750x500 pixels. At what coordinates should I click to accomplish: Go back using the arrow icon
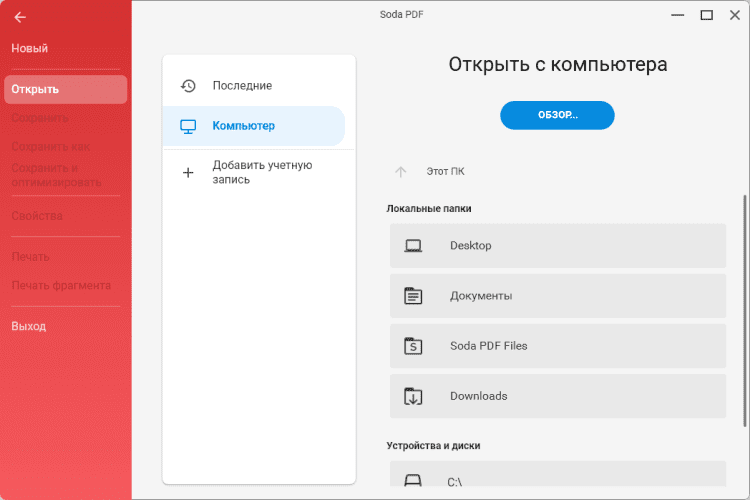(x=20, y=17)
